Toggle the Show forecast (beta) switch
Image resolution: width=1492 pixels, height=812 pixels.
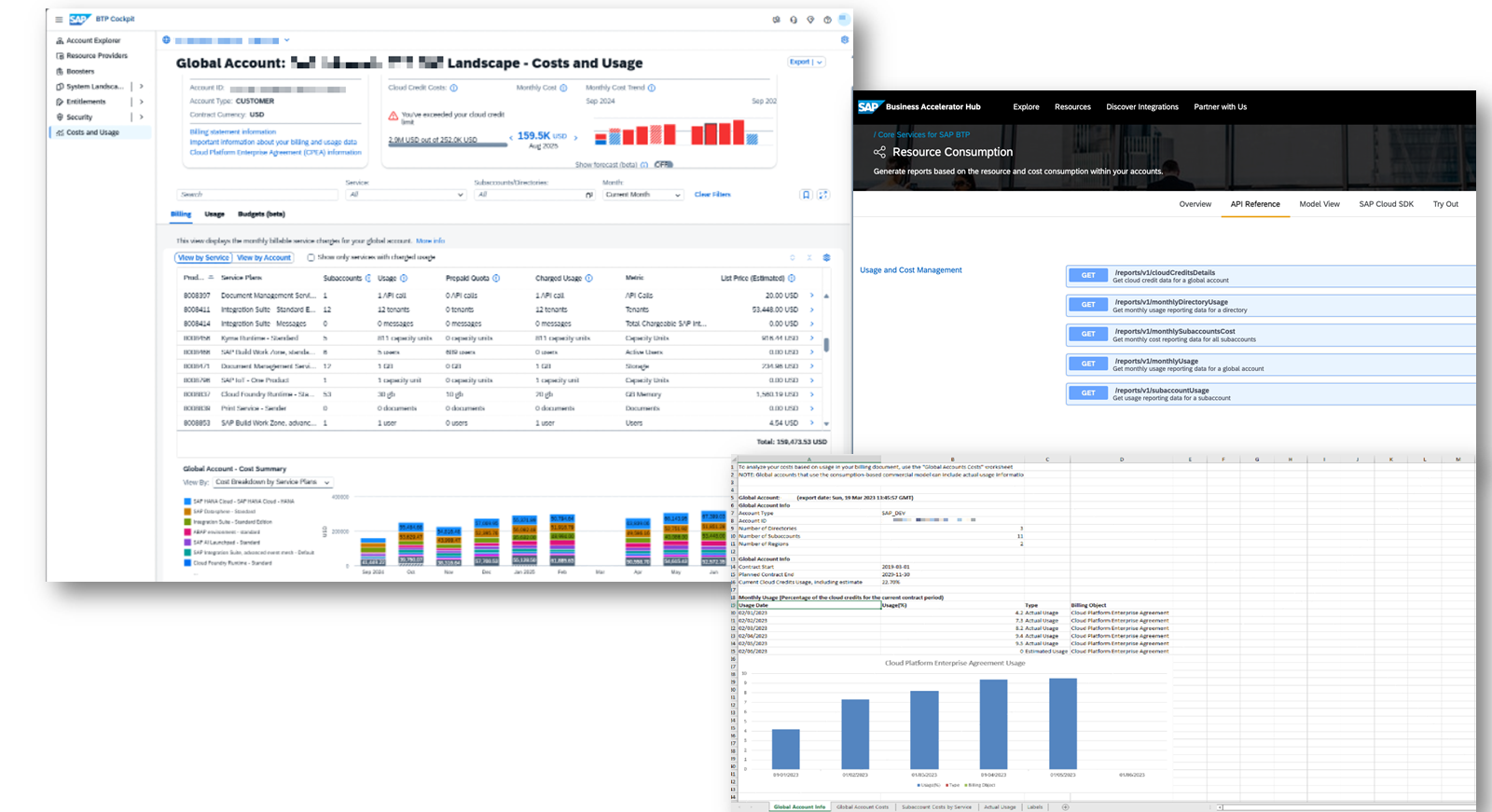[x=663, y=165]
